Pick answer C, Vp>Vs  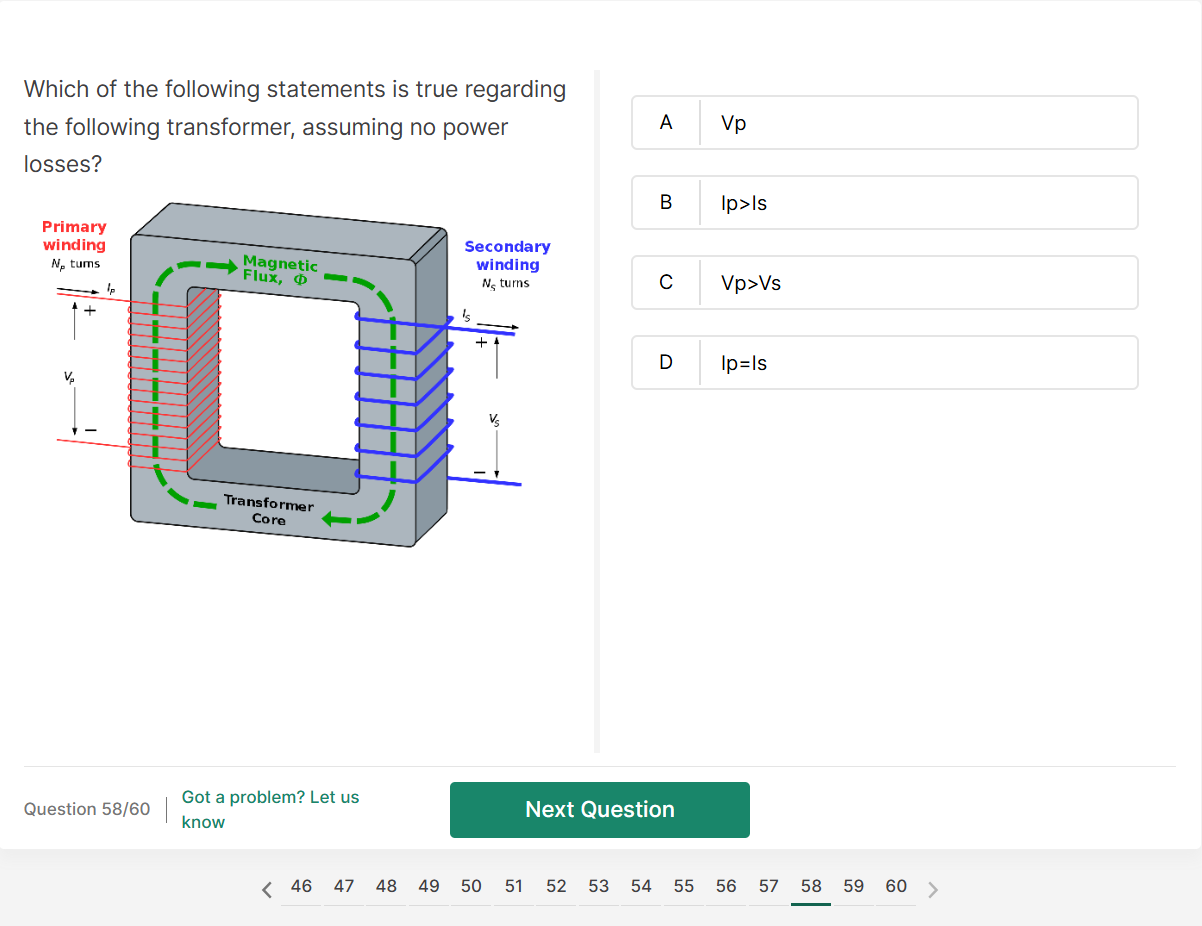pos(884,283)
